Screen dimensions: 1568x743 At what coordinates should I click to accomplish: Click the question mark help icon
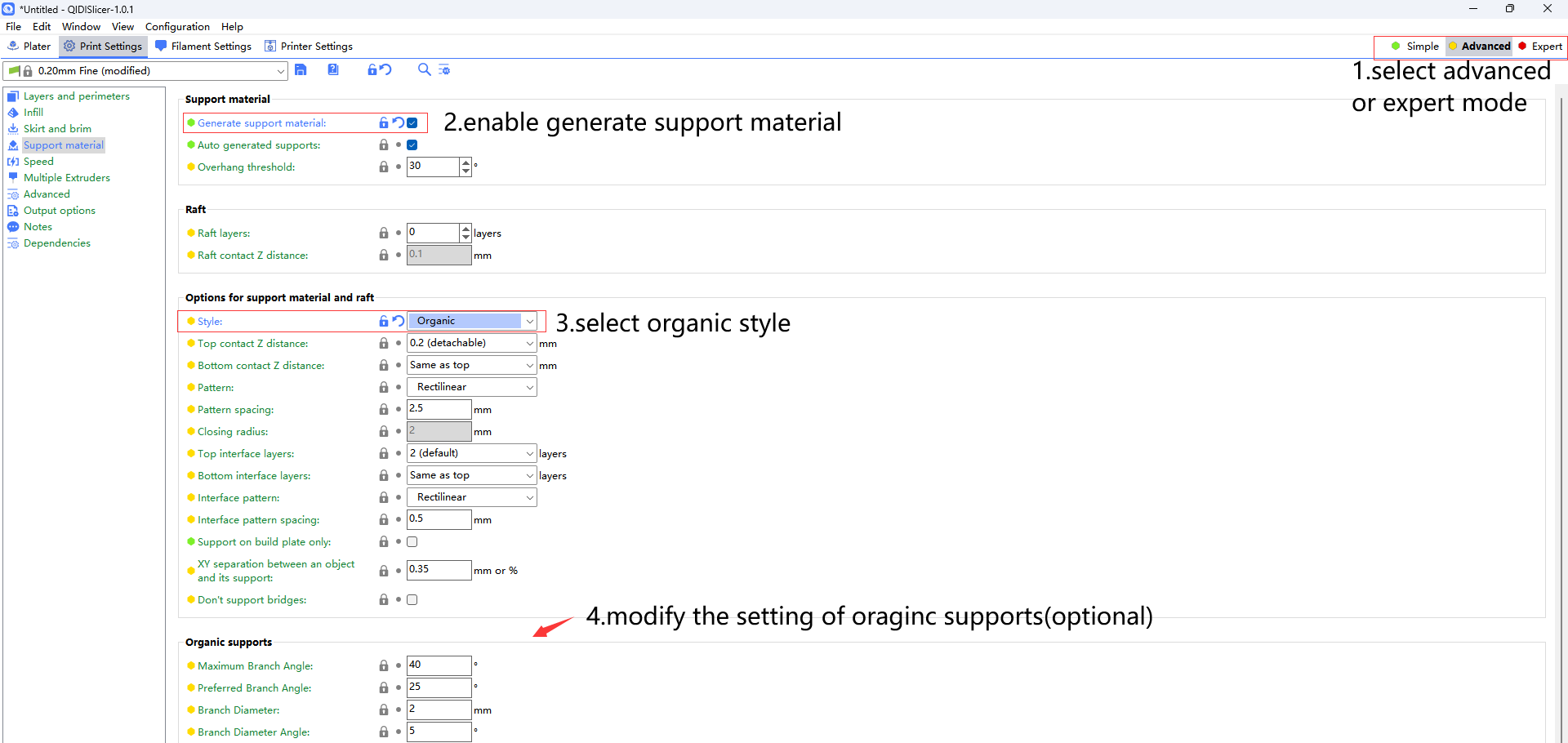coord(333,70)
